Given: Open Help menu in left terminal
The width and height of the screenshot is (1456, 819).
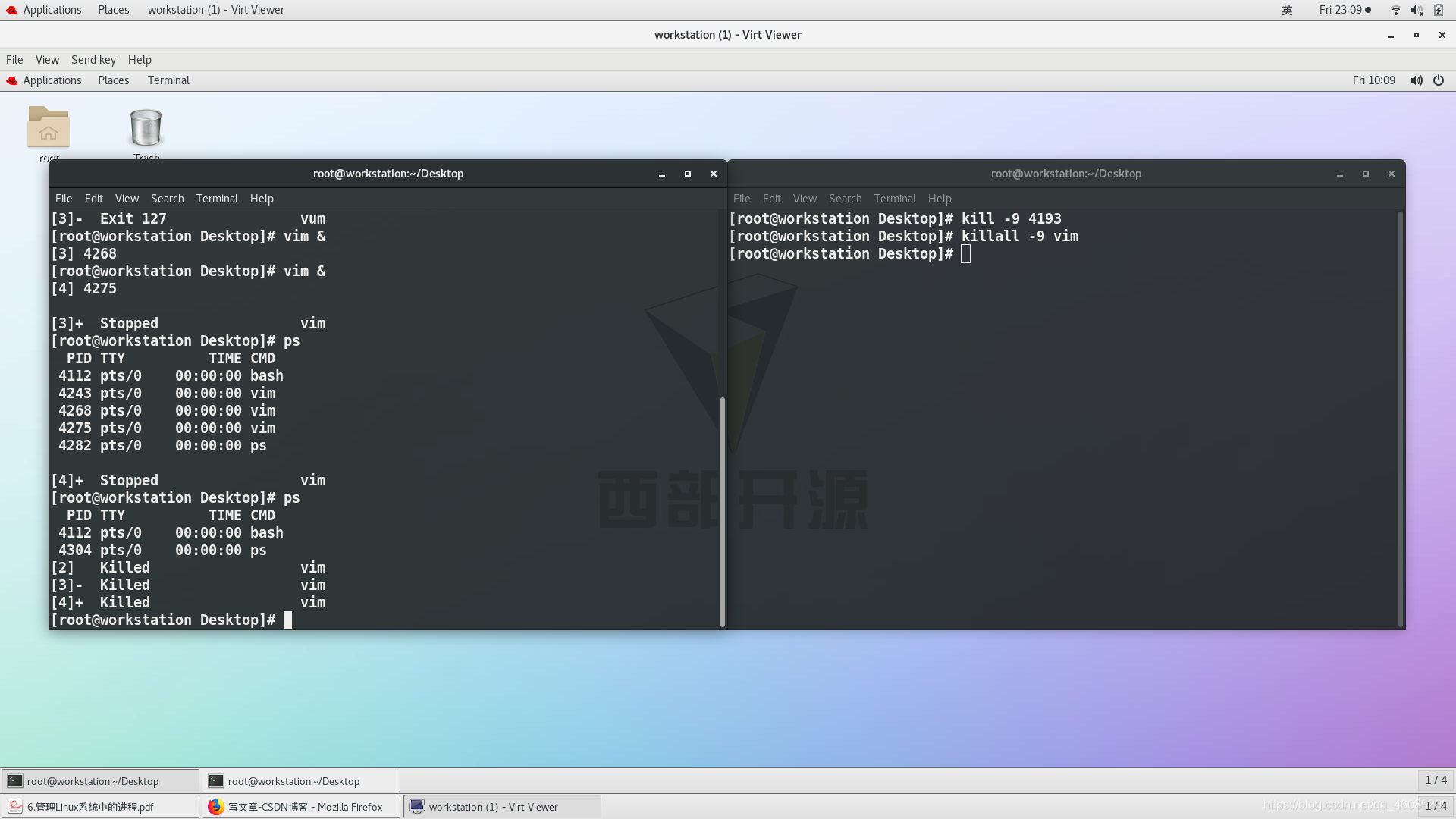Looking at the screenshot, I should (262, 199).
